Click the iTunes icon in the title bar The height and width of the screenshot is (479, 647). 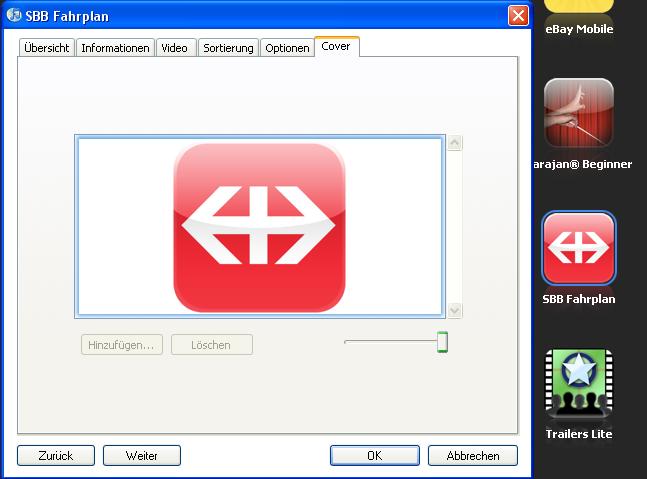click(x=14, y=15)
